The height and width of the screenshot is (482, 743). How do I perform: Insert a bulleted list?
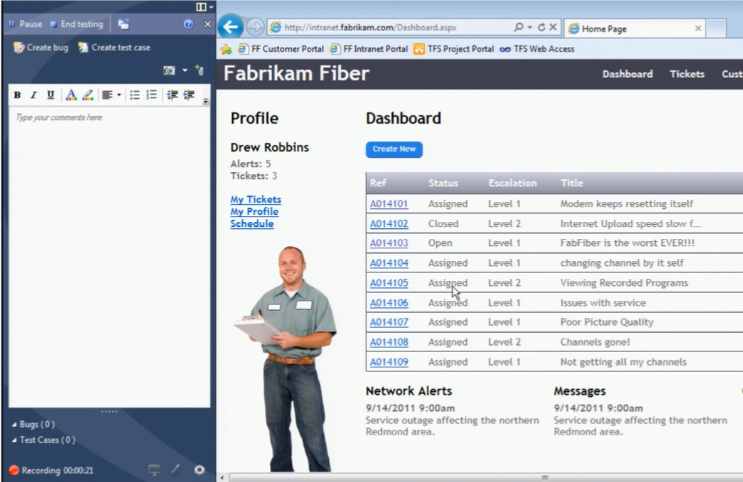tap(135, 95)
